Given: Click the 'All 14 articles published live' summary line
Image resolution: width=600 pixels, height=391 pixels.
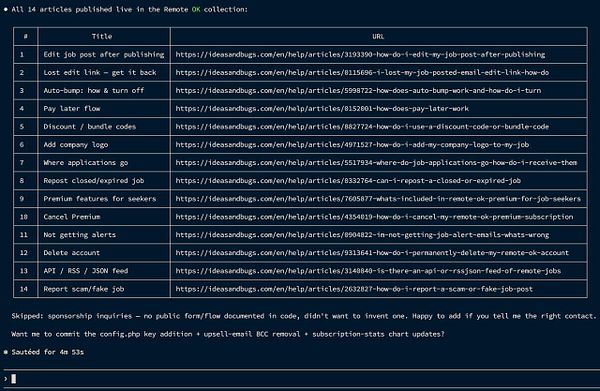Looking at the screenshot, I should click(129, 9).
